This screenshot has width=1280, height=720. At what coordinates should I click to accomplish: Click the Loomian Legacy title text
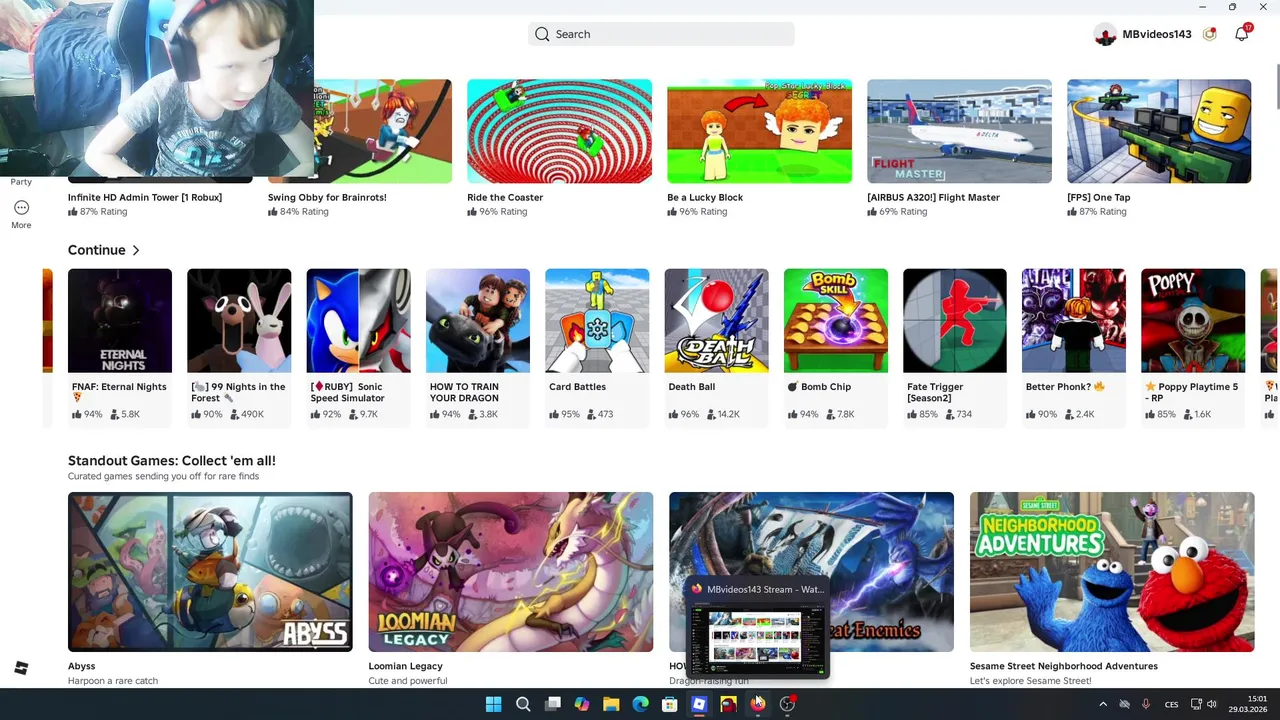click(405, 666)
